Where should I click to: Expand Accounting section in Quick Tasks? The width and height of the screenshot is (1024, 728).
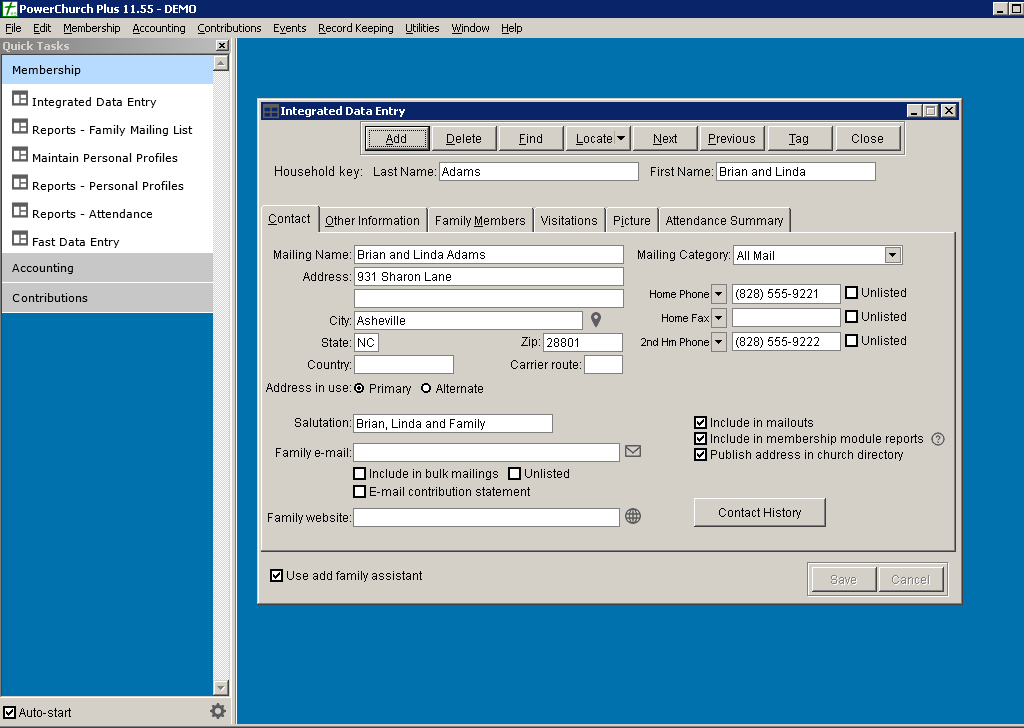107,268
